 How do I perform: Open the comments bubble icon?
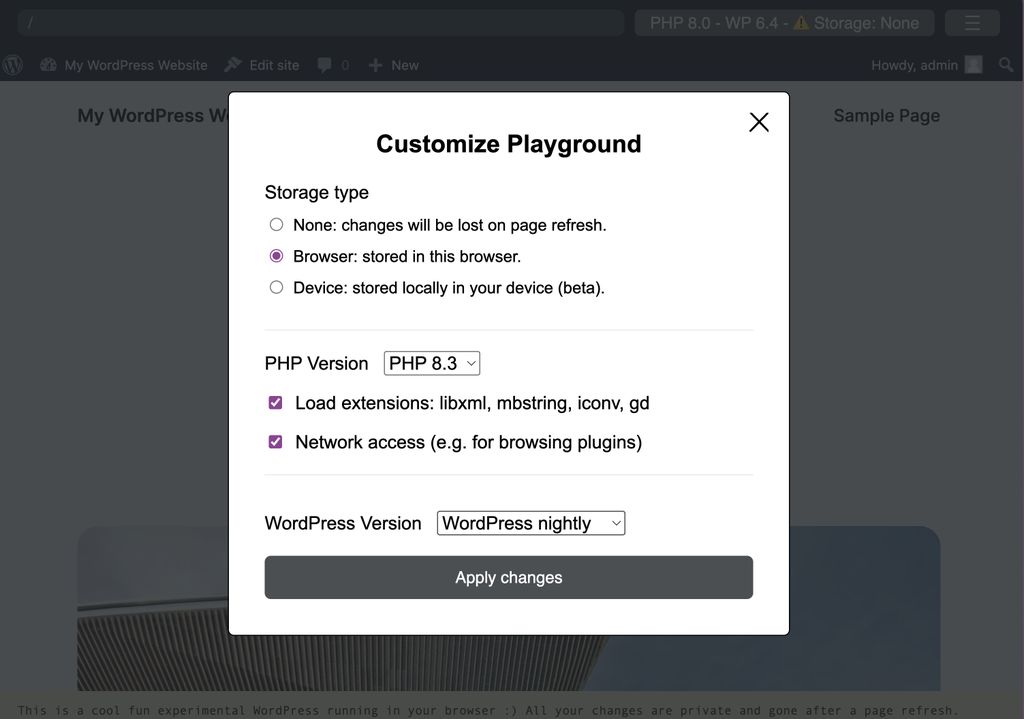point(324,65)
